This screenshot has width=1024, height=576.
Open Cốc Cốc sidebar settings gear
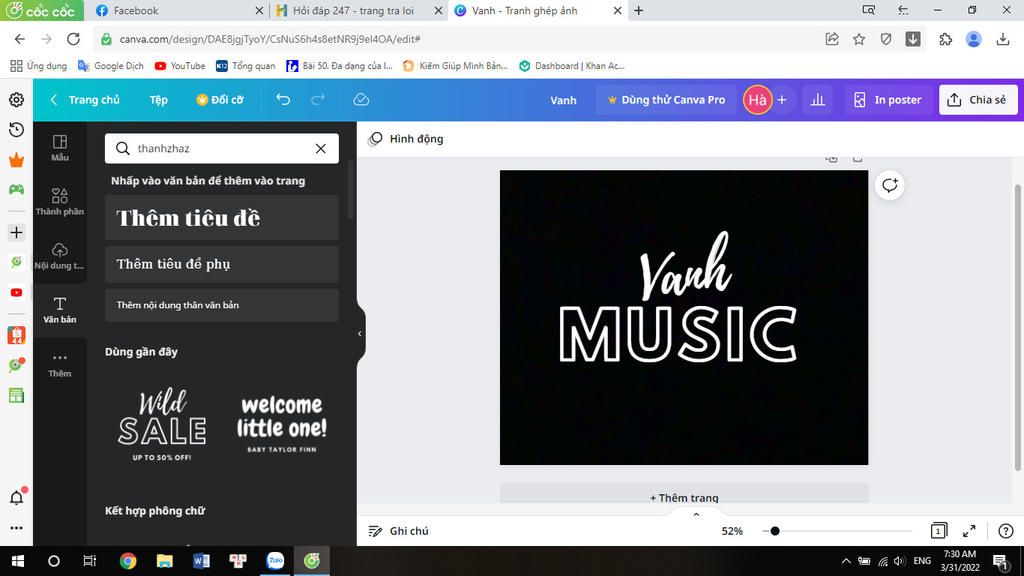click(x=16, y=99)
